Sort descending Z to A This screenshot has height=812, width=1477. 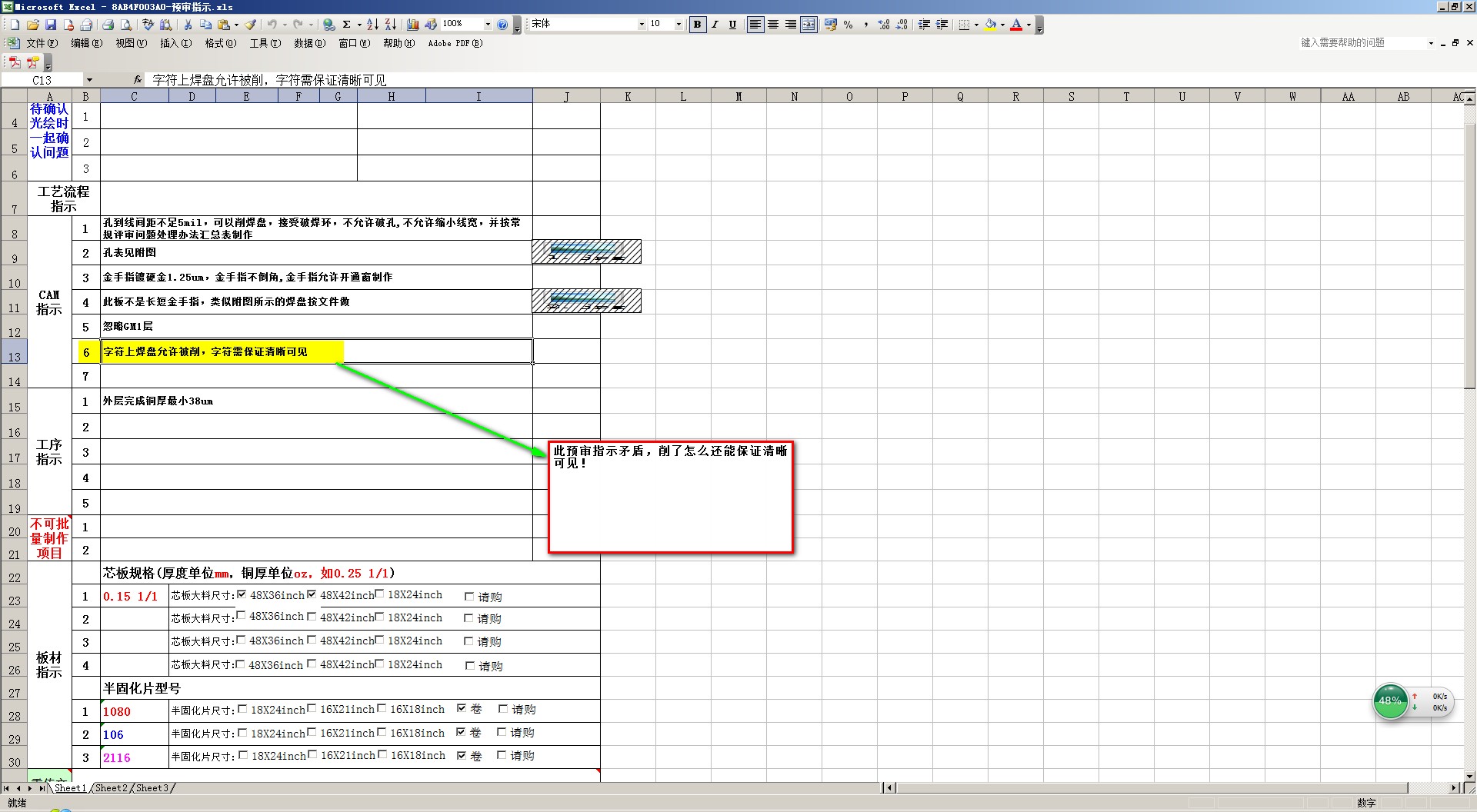390,25
